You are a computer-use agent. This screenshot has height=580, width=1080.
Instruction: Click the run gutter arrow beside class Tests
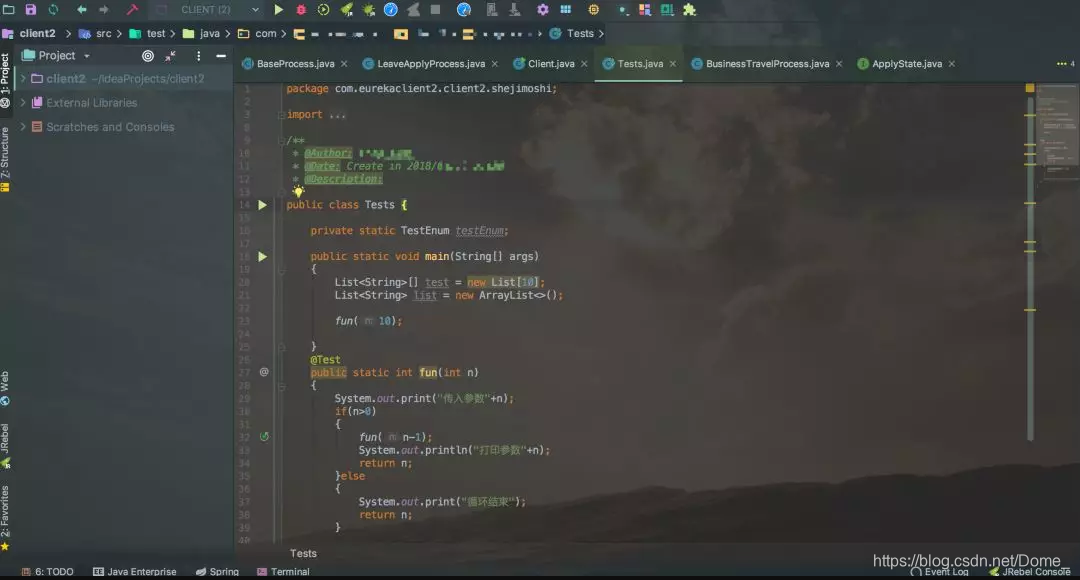coord(262,205)
